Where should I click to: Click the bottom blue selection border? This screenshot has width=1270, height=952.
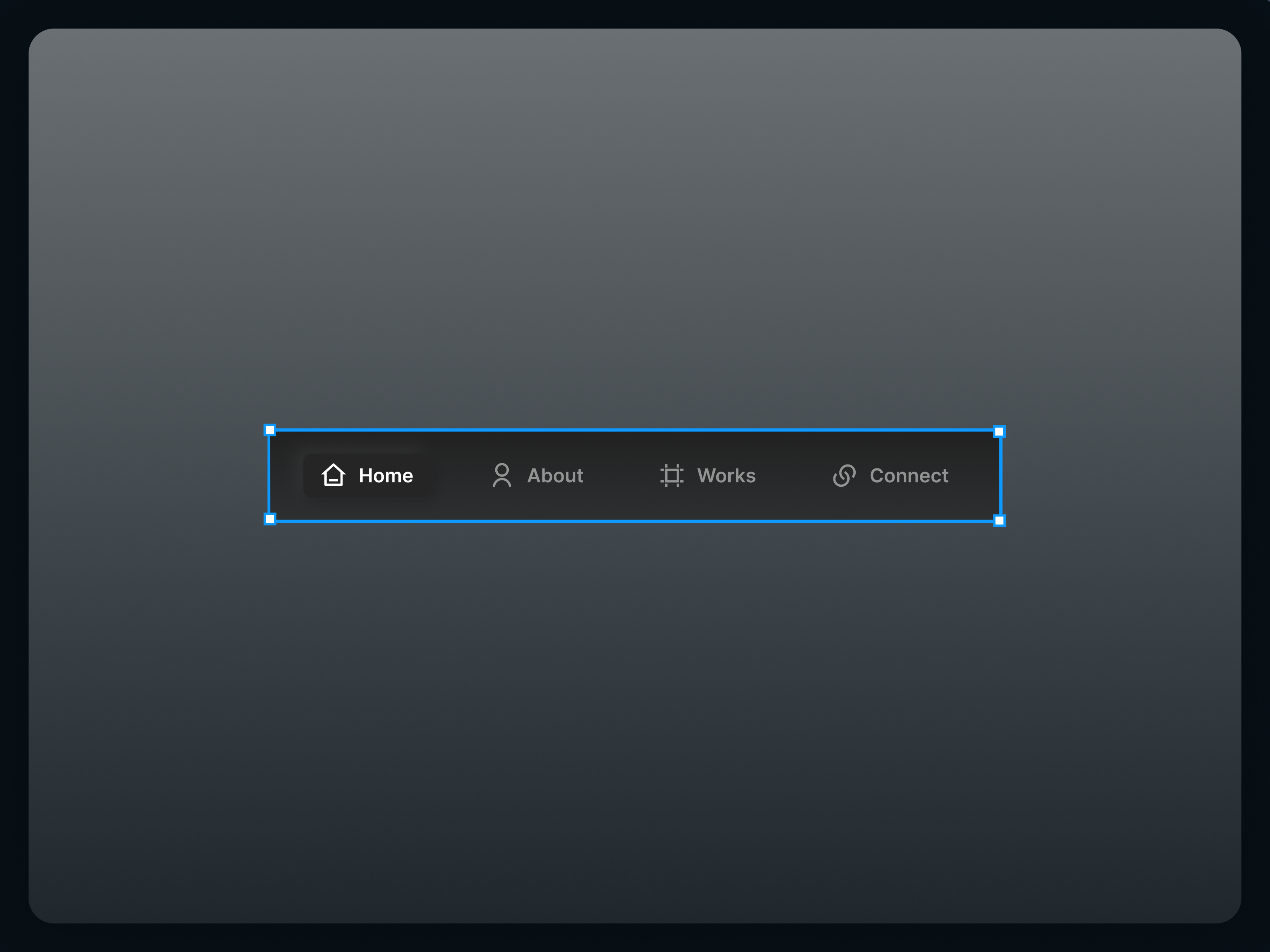click(x=635, y=521)
